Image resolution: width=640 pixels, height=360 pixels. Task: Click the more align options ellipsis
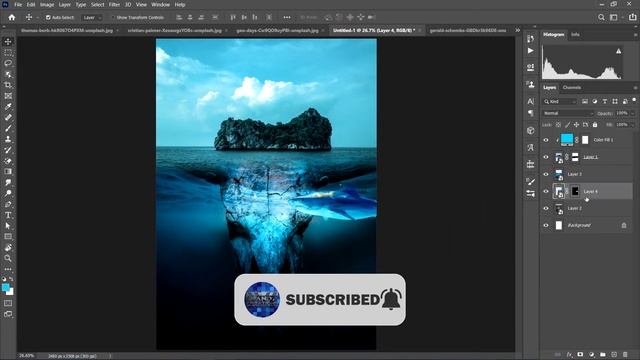[287, 18]
